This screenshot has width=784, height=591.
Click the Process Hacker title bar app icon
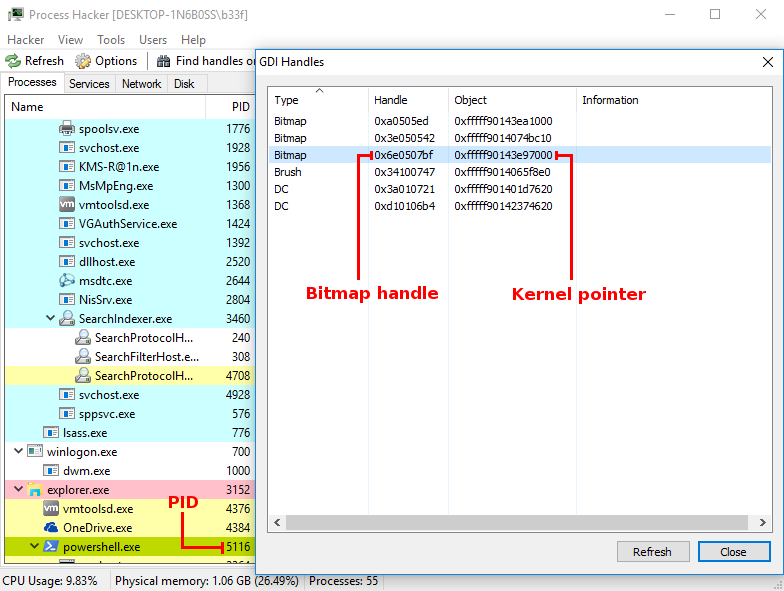tap(15, 14)
